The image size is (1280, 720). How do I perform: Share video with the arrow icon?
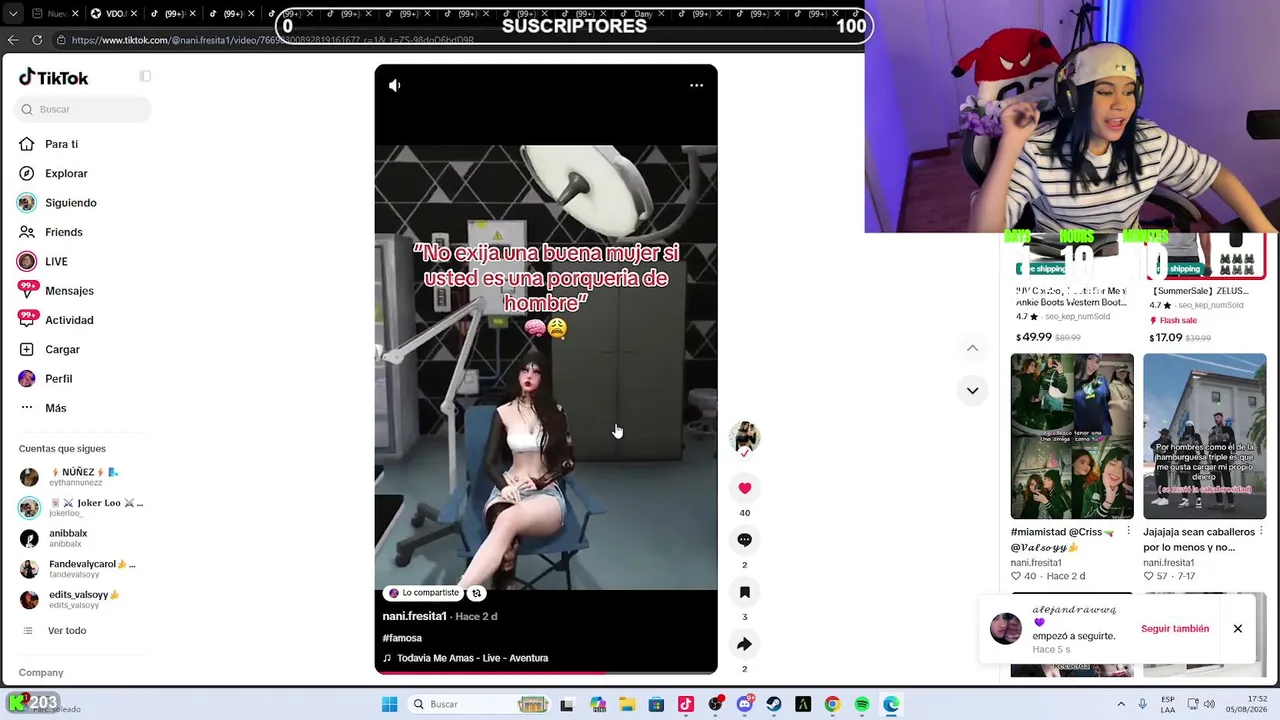coord(744,644)
